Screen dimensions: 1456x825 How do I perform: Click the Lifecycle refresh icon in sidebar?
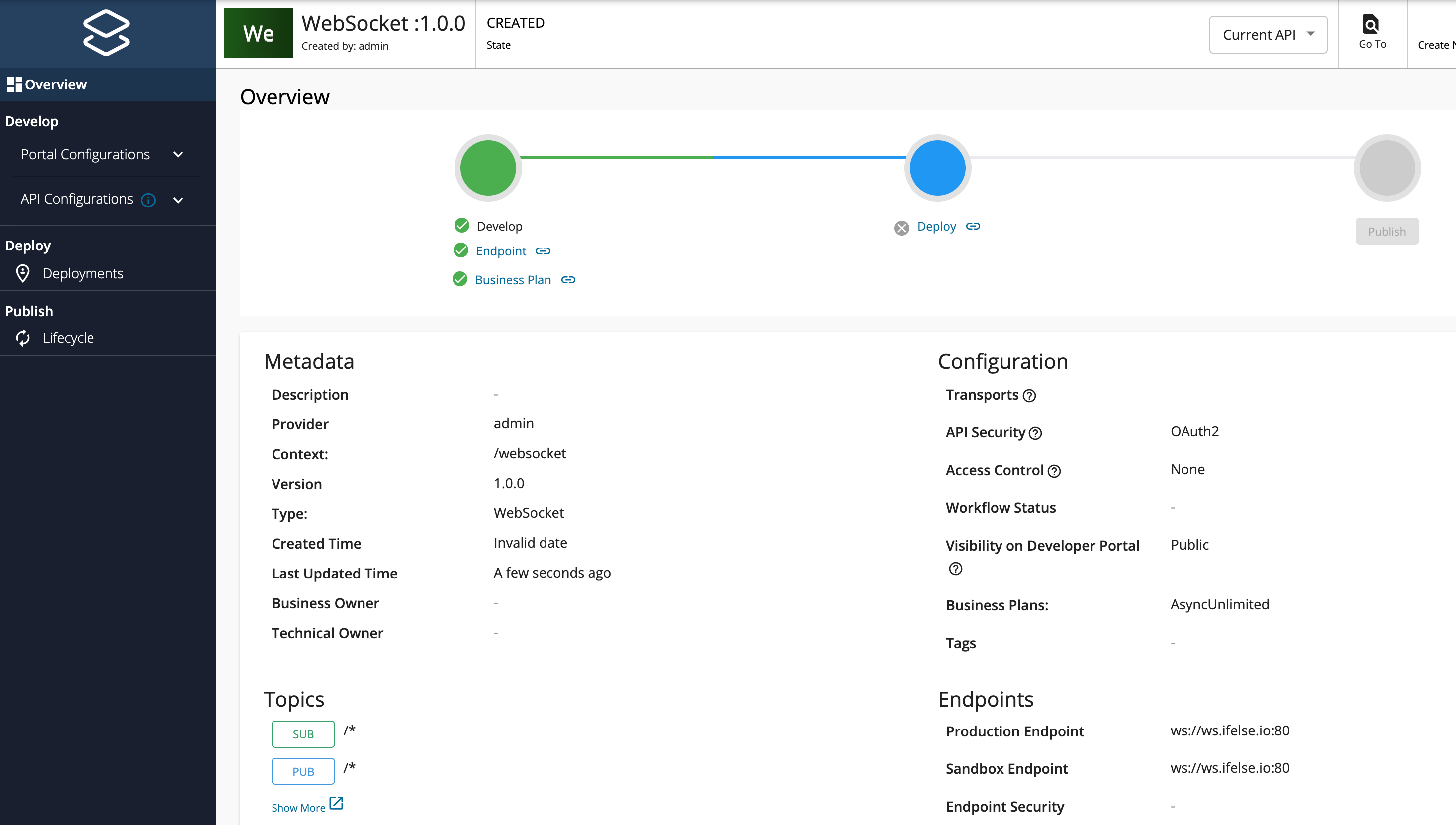[x=23, y=338]
